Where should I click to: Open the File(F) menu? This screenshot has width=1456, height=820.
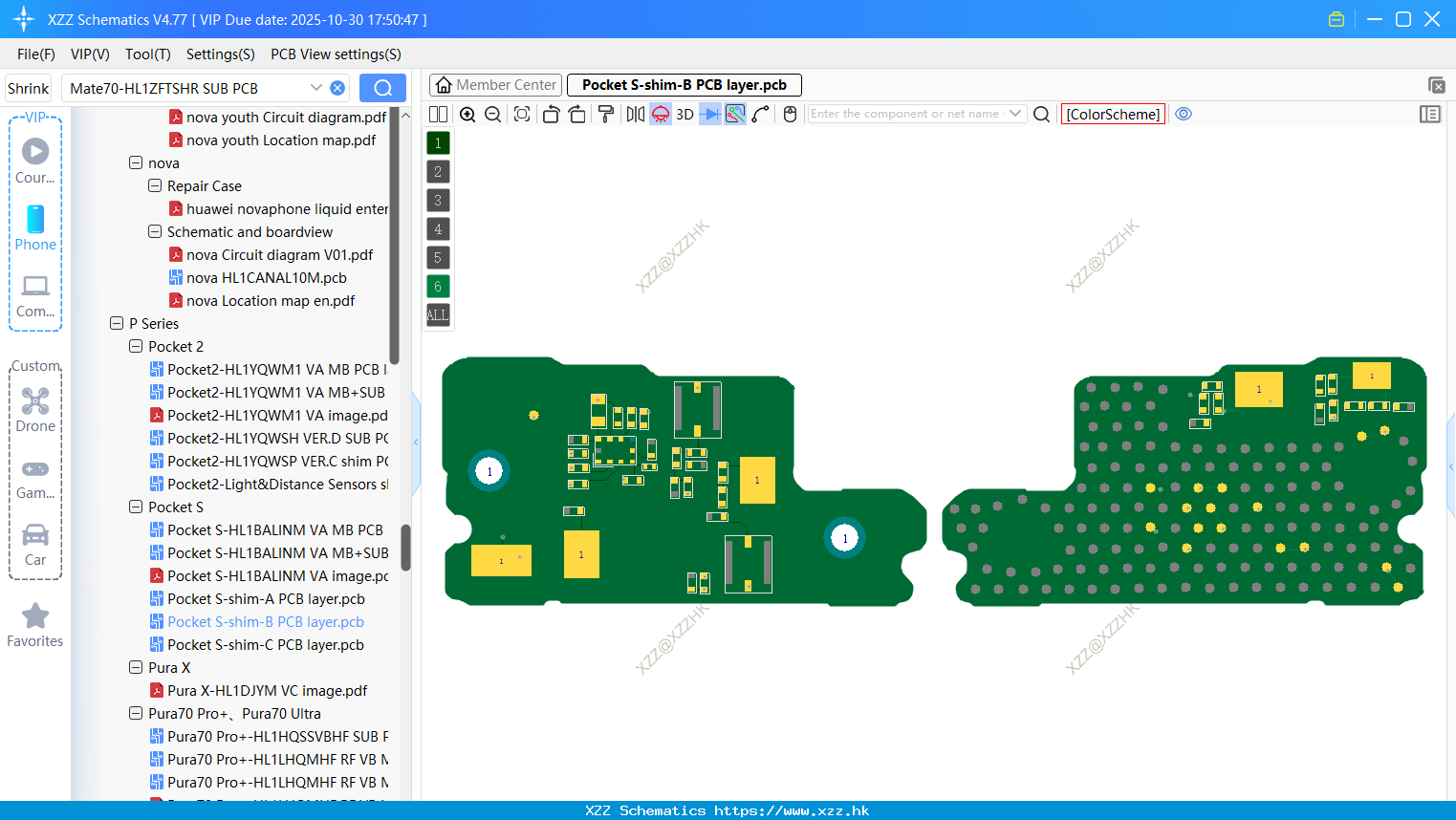coord(36,54)
